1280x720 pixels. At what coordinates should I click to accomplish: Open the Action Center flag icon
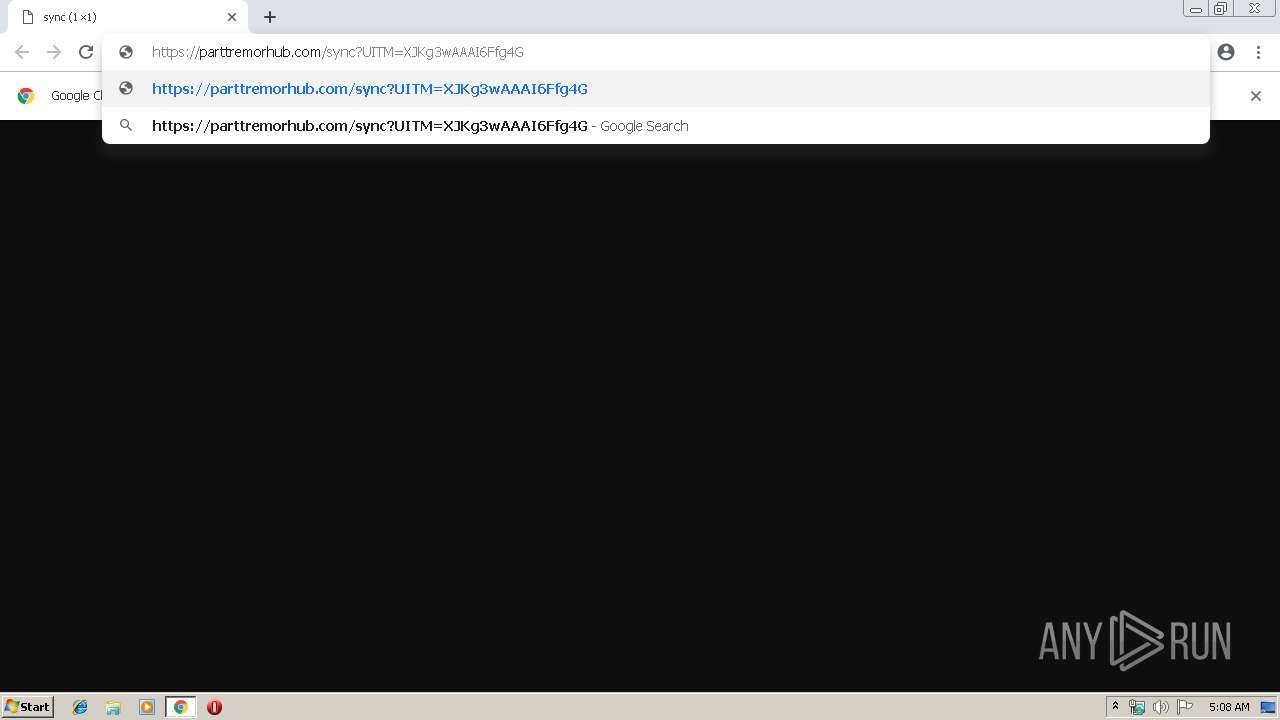click(1185, 707)
